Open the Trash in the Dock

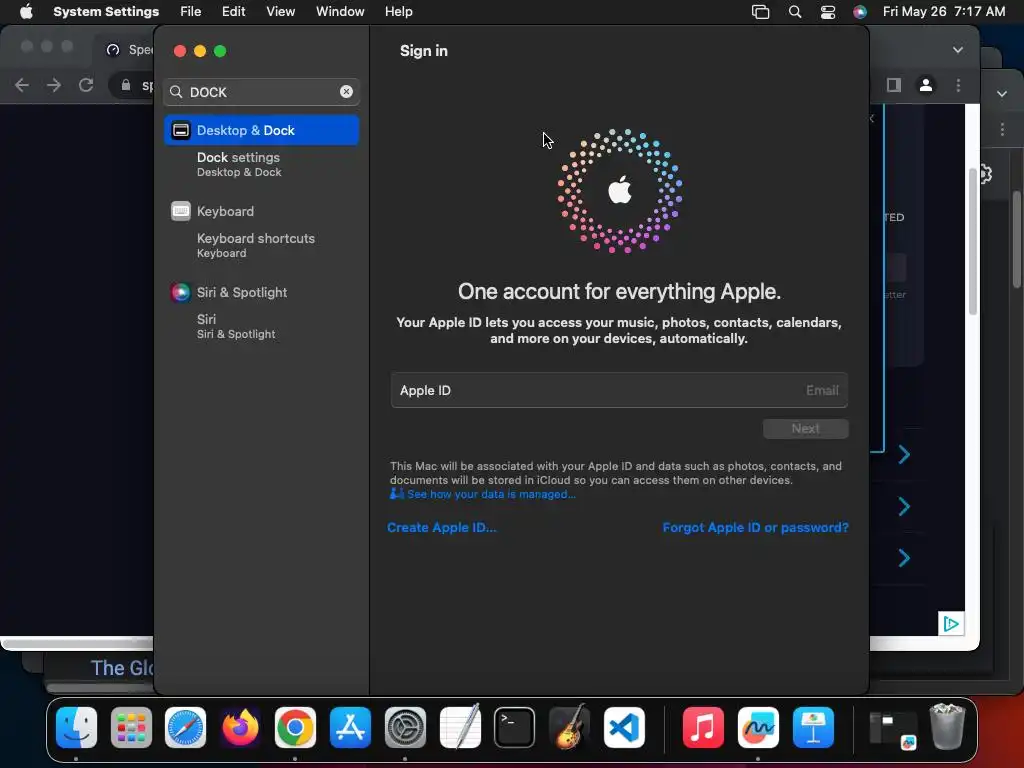click(x=947, y=726)
